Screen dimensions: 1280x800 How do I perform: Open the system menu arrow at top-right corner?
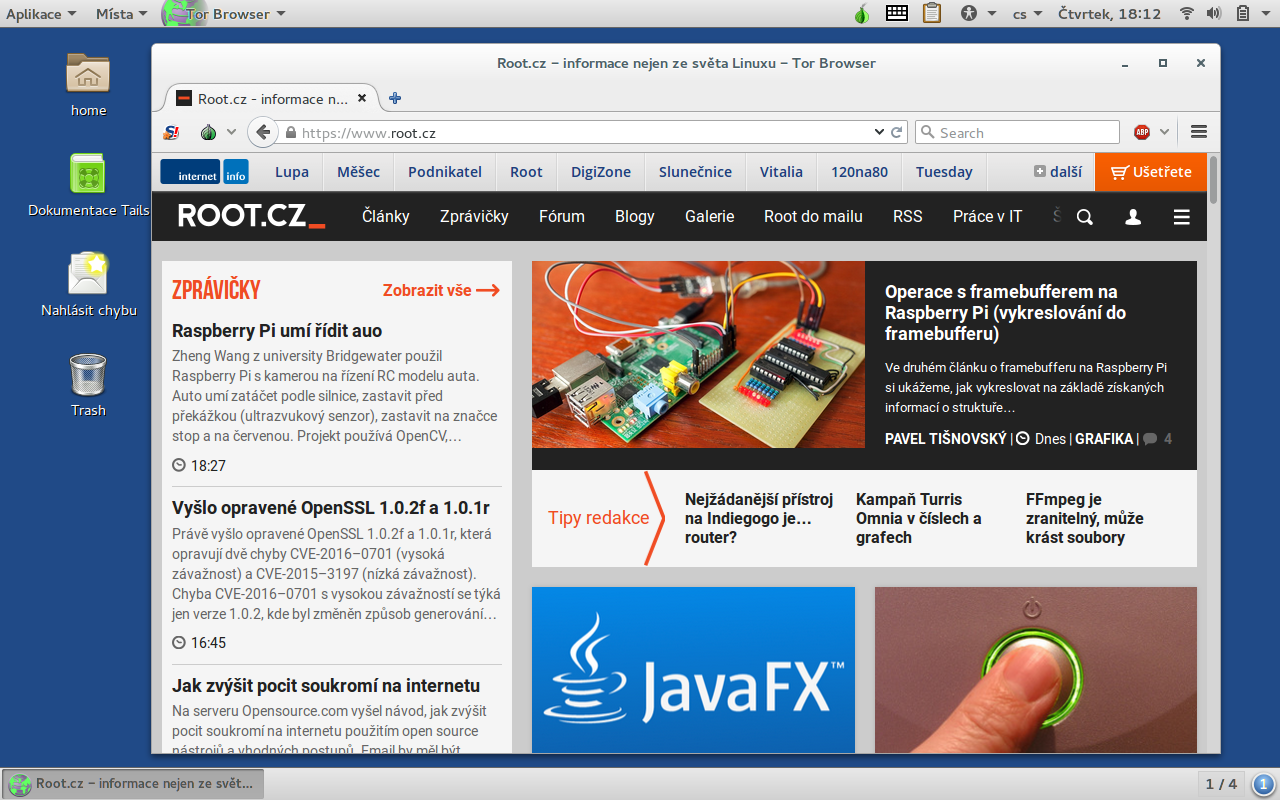[x=1266, y=14]
